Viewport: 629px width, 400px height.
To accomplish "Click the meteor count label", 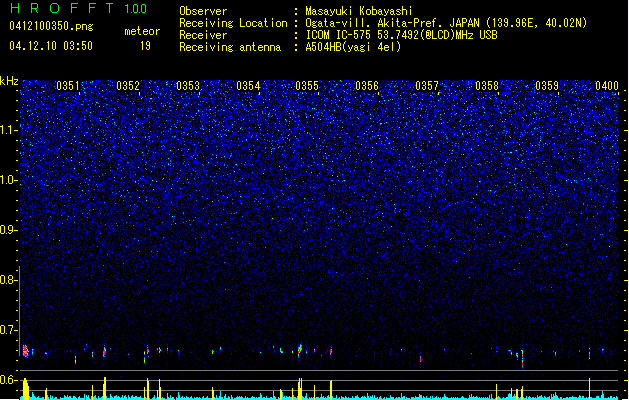I will tap(142, 31).
